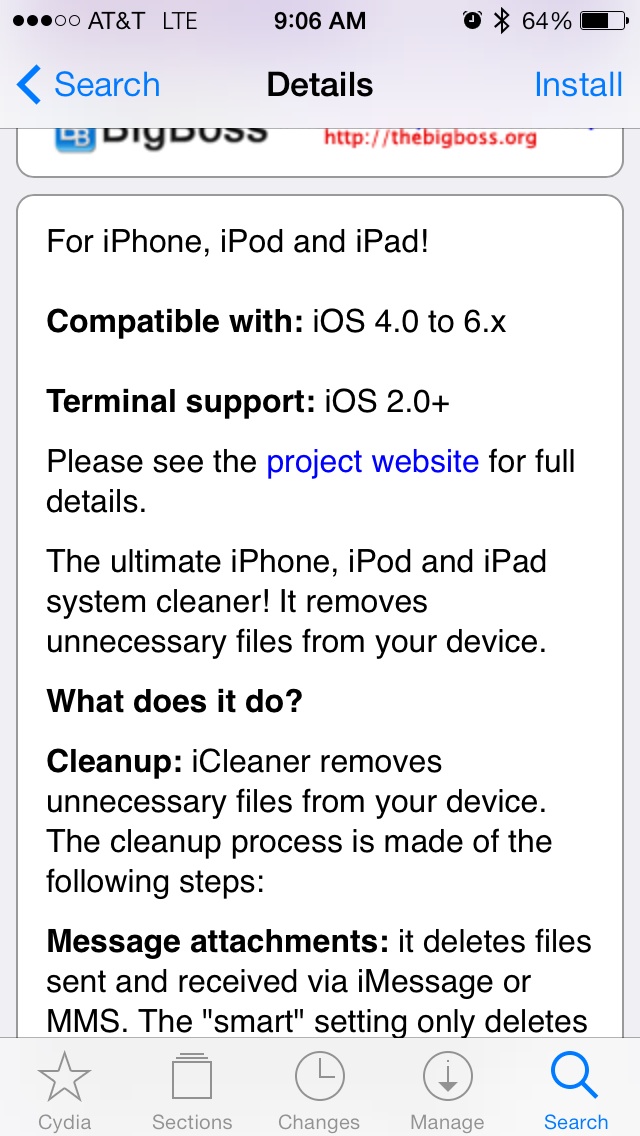Tap the AT&T LTE carrier signal indicator
640x1136 pixels.
[x=104, y=21]
